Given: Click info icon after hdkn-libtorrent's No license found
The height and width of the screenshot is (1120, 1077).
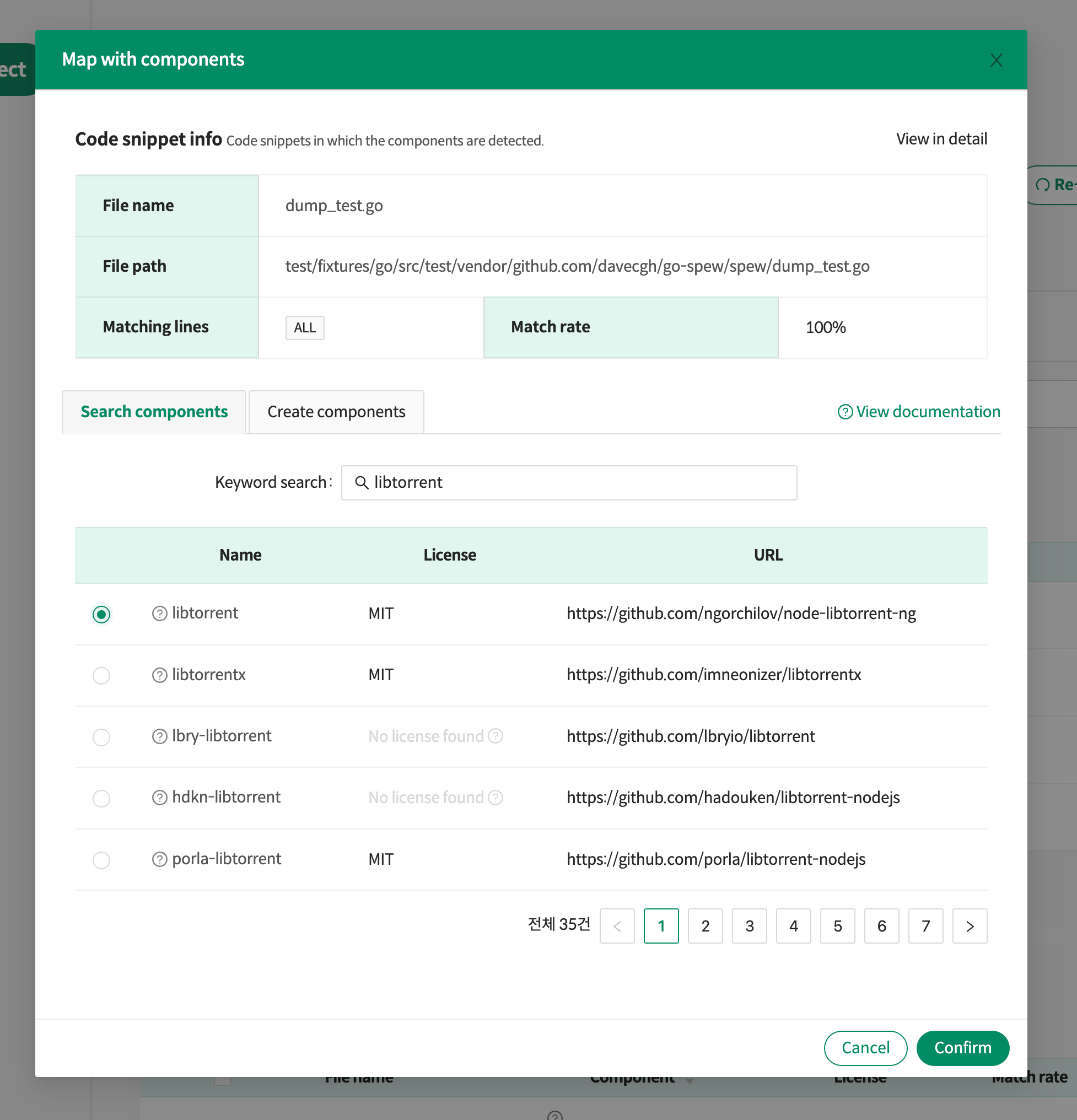Looking at the screenshot, I should point(496,797).
